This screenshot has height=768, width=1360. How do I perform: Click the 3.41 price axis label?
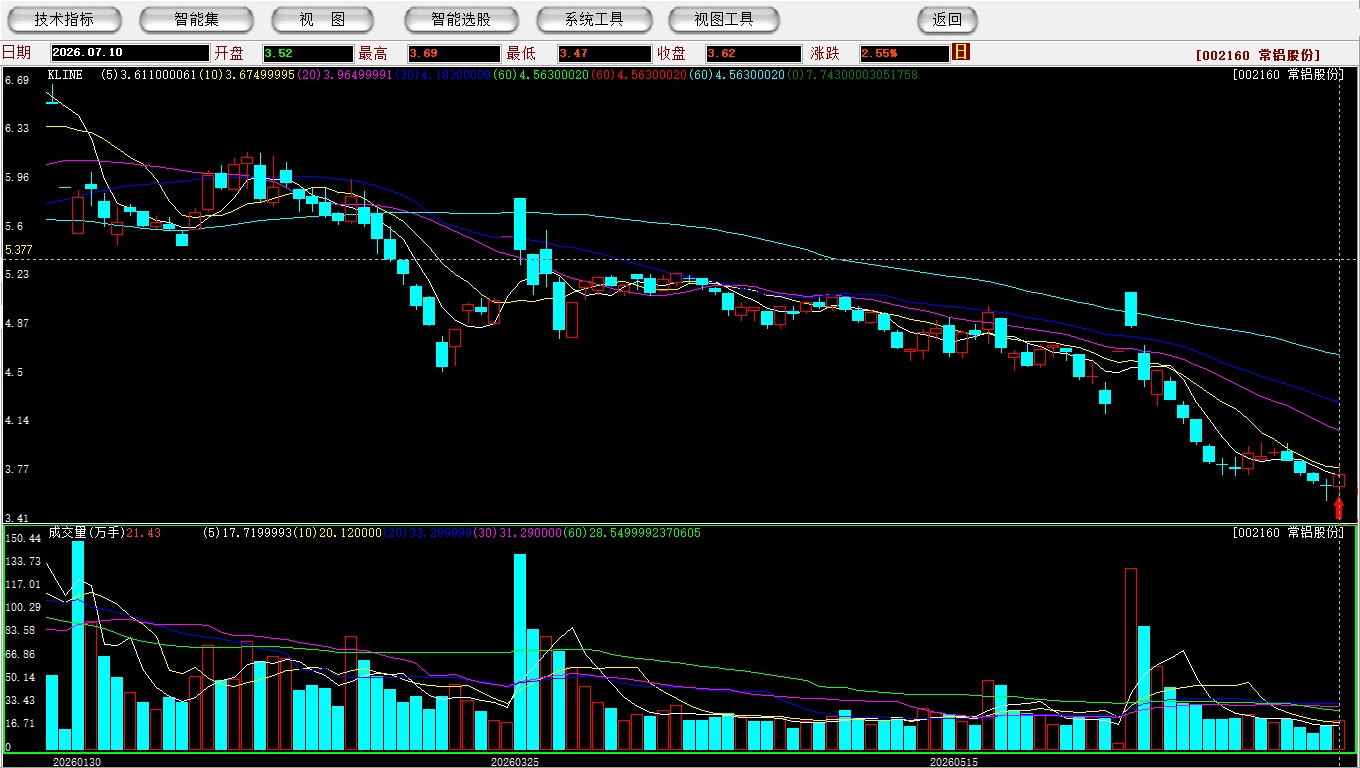[x=16, y=518]
